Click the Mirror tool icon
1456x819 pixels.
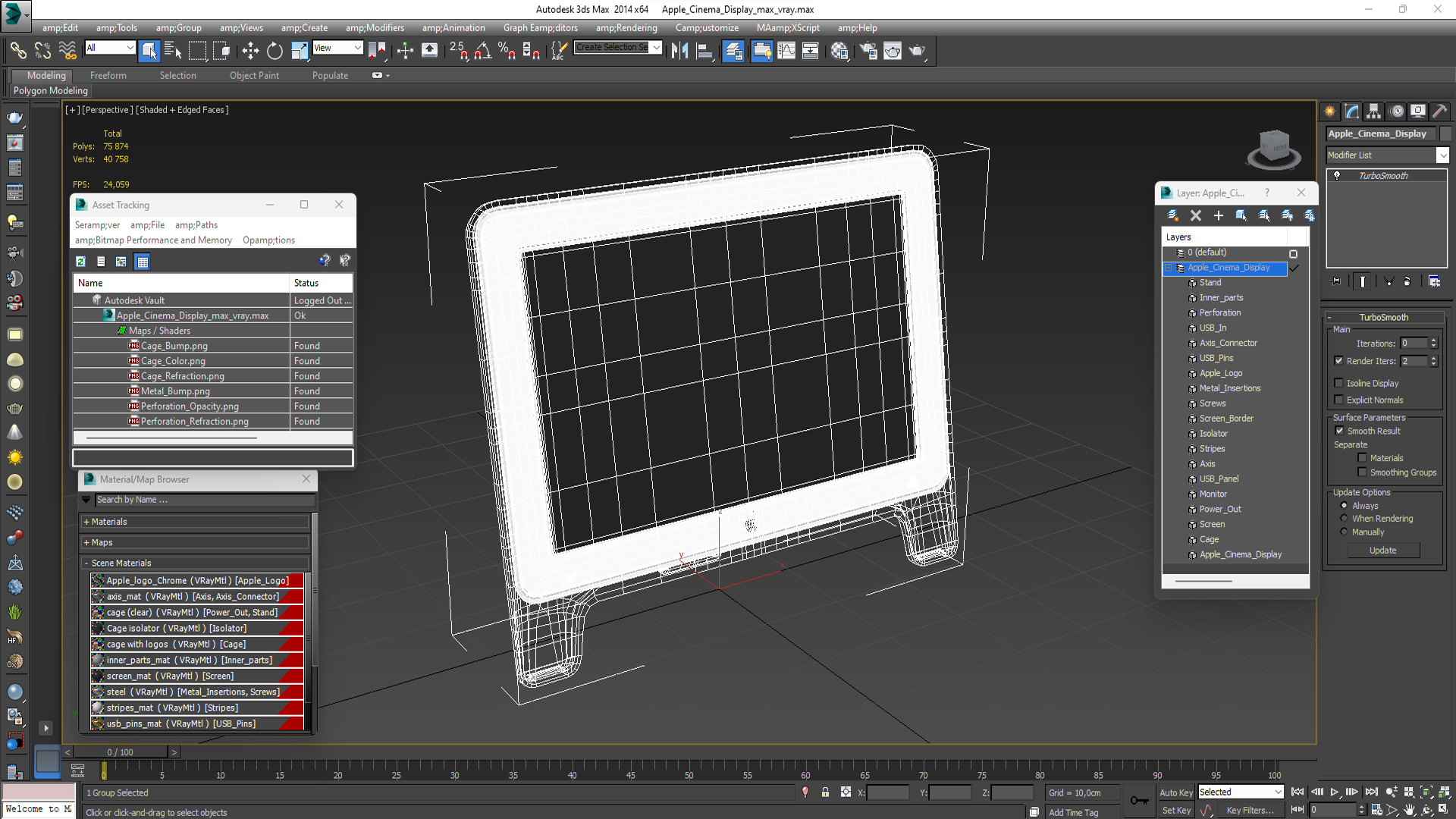coord(679,51)
